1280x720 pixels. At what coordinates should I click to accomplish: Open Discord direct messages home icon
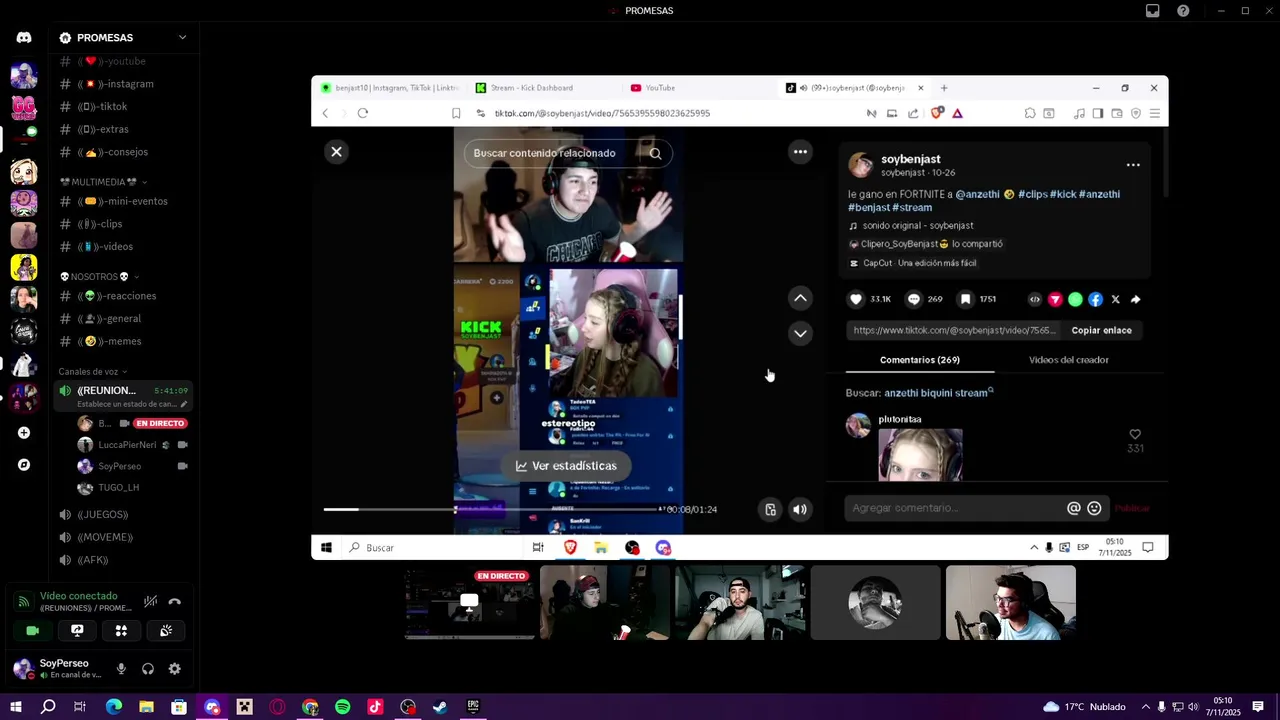tap(24, 38)
